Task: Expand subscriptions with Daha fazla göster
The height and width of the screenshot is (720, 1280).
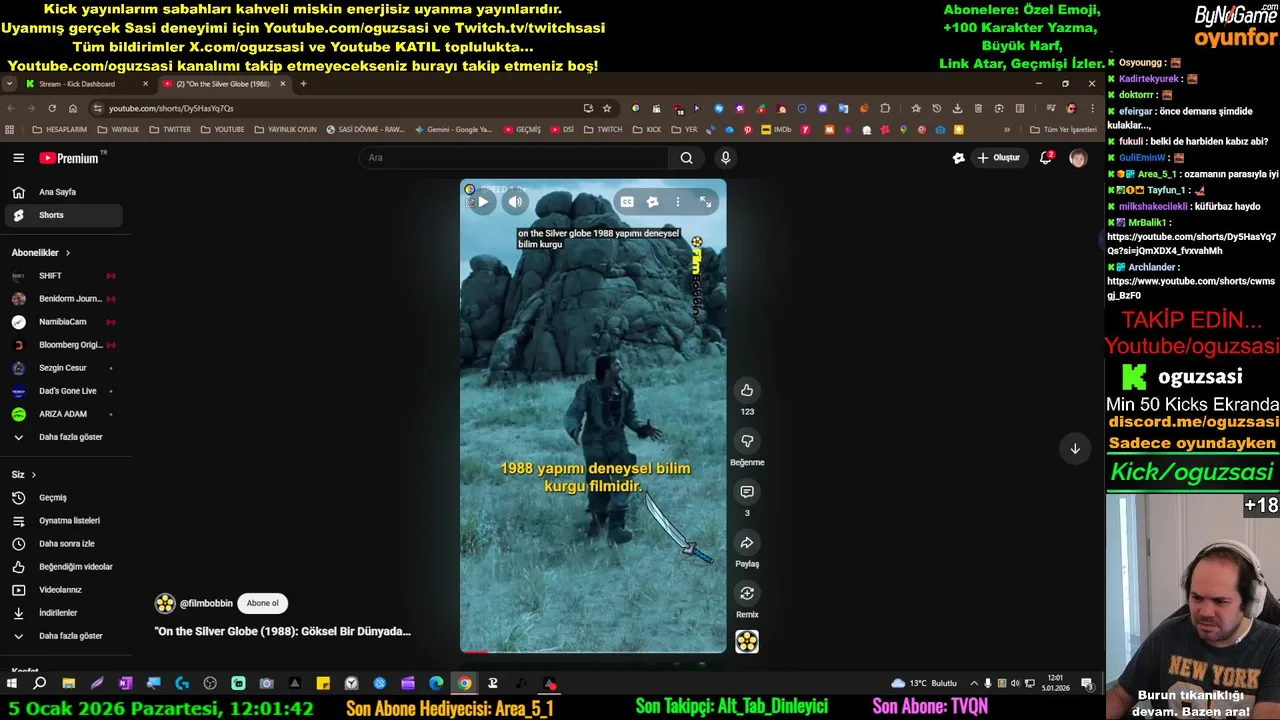Action: [x=62, y=437]
